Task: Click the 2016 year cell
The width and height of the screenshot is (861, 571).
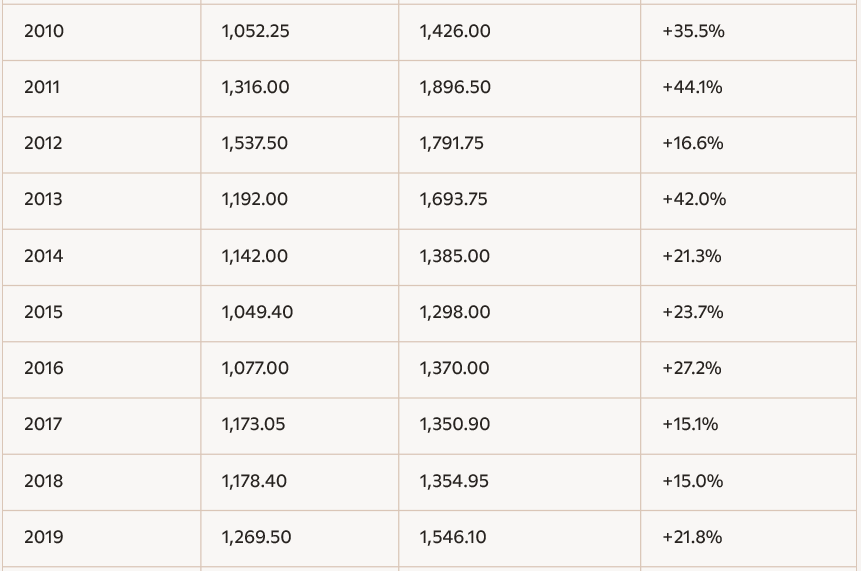Action: pos(43,368)
